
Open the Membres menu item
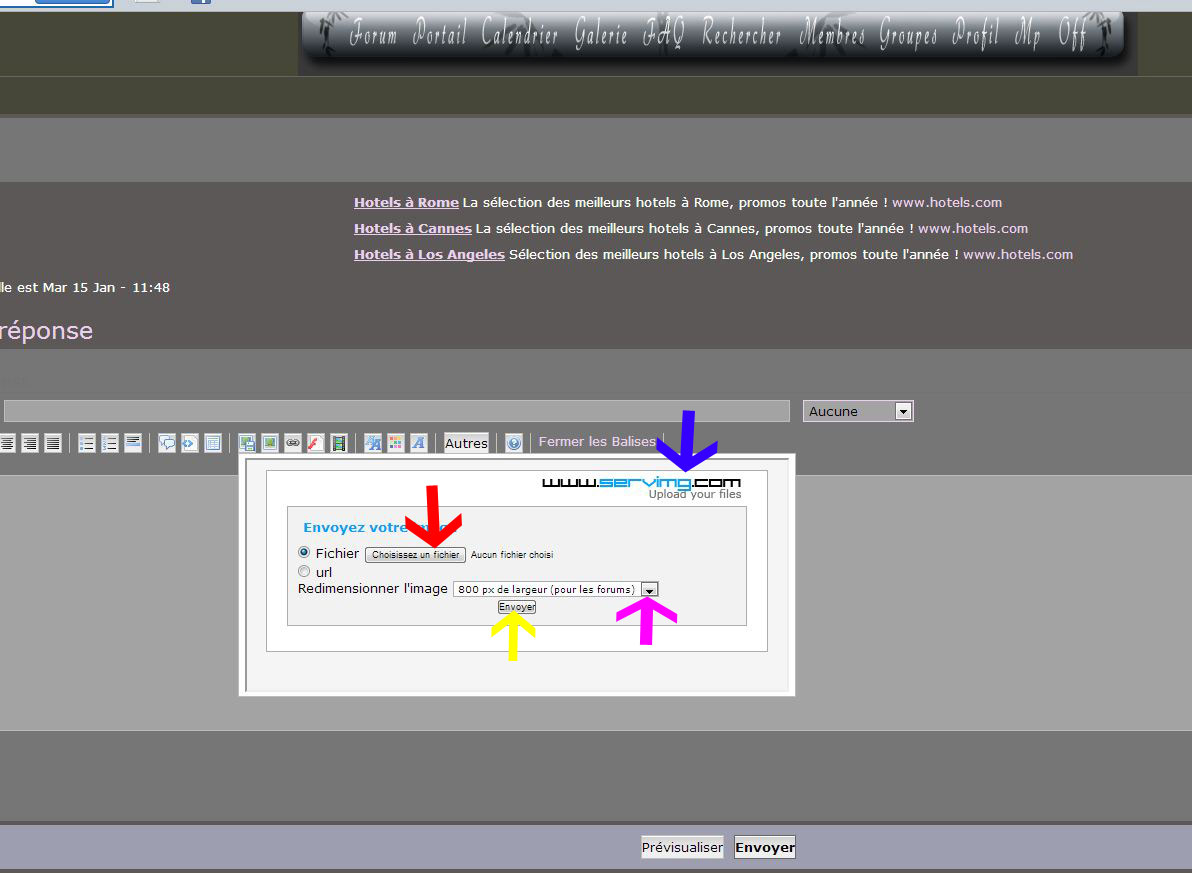(x=831, y=34)
